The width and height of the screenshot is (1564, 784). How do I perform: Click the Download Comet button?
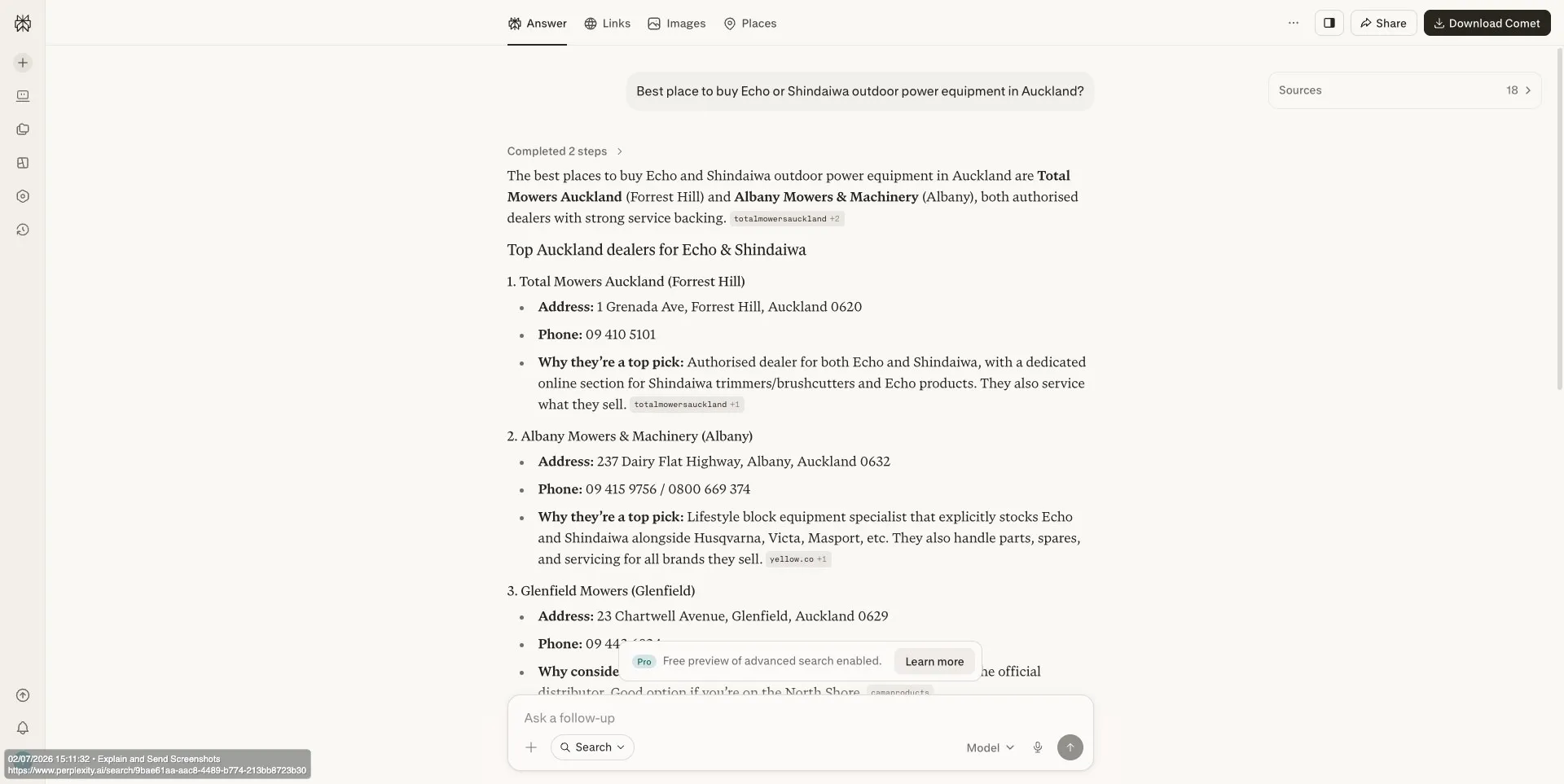1487,23
